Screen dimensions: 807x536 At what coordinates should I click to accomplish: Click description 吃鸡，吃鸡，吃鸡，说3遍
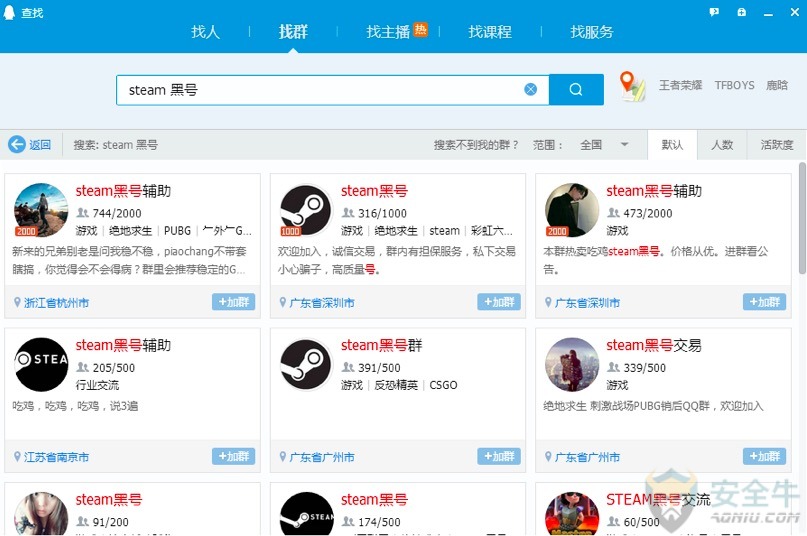click(x=75, y=406)
